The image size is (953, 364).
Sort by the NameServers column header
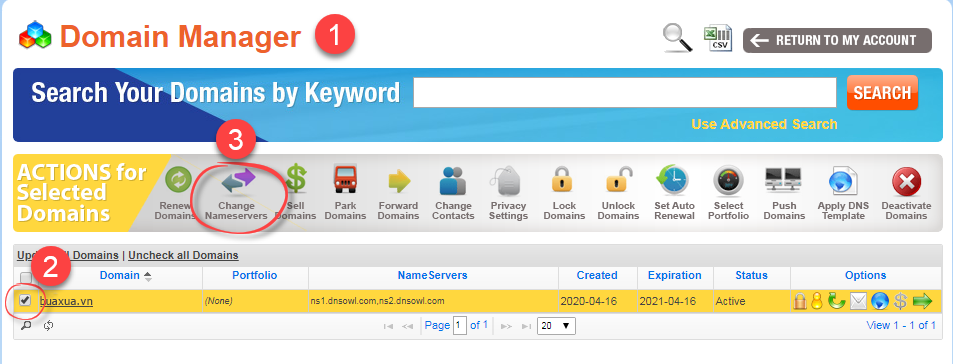[432, 275]
